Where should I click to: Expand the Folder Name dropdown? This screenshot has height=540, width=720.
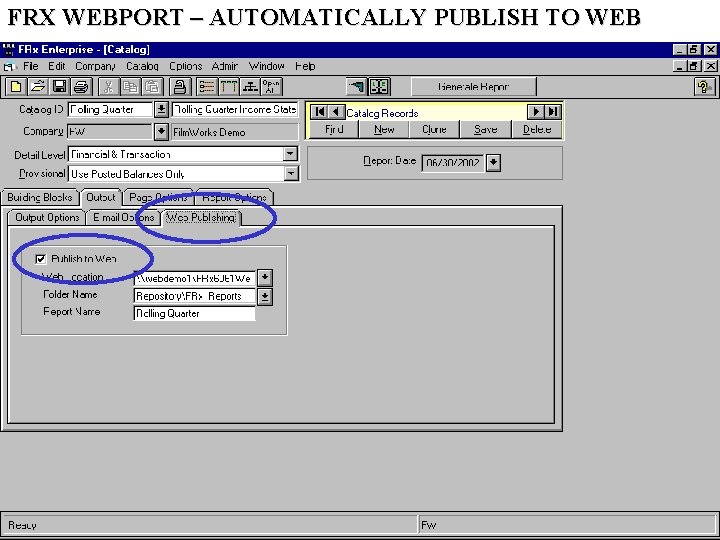click(265, 297)
